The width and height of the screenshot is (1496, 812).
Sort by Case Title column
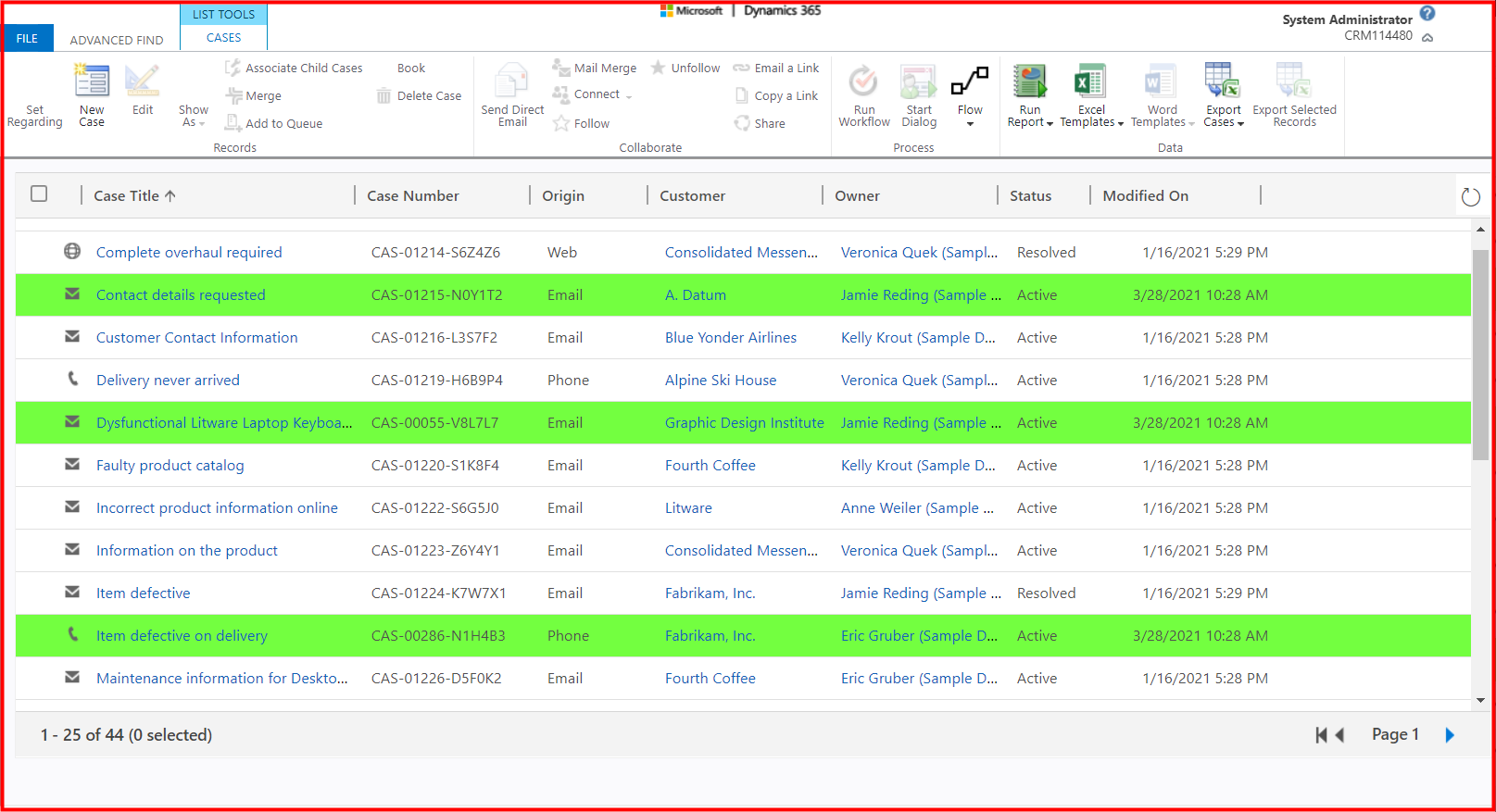(134, 195)
